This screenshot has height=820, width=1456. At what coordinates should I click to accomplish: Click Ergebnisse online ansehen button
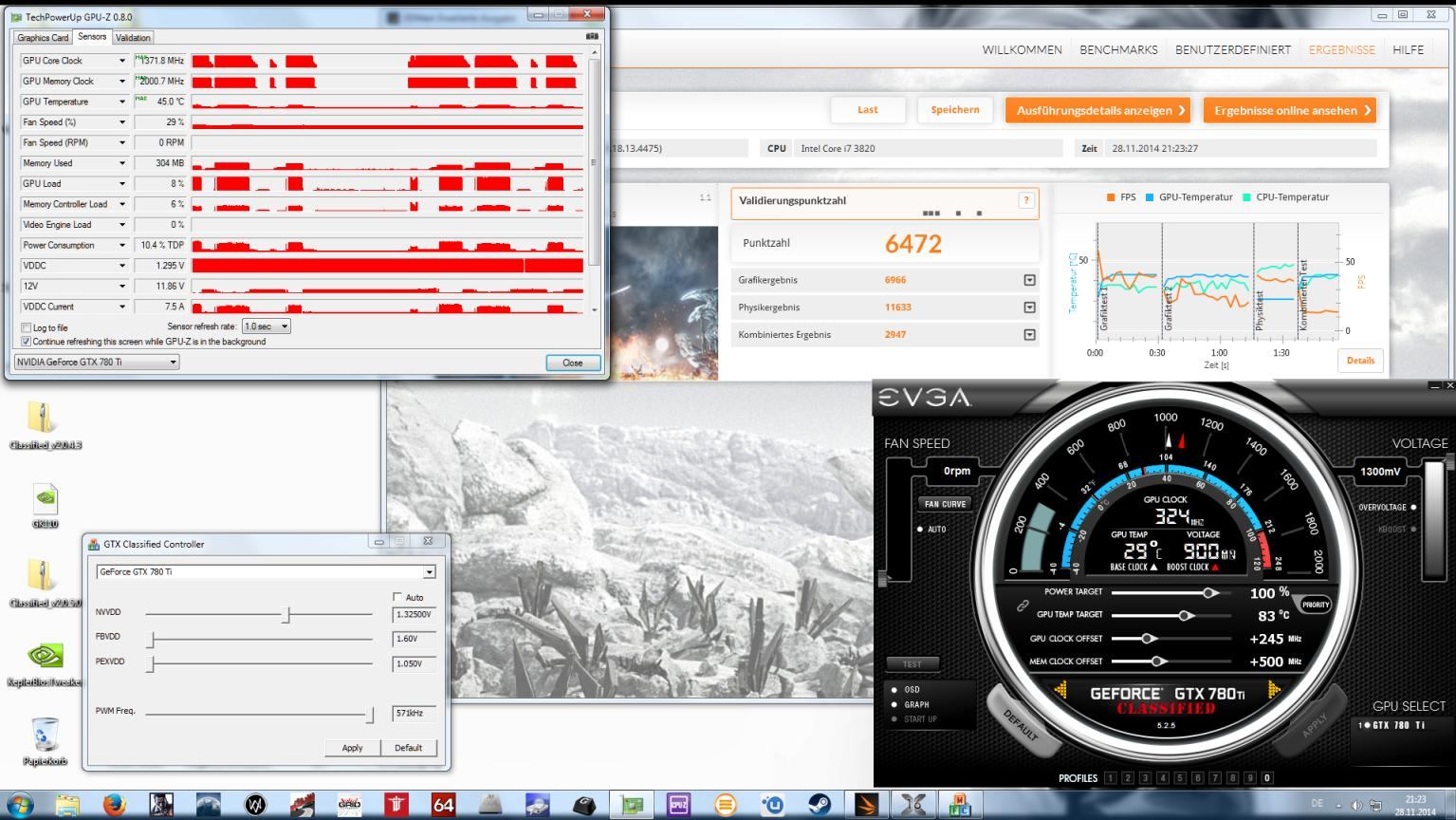[1290, 110]
